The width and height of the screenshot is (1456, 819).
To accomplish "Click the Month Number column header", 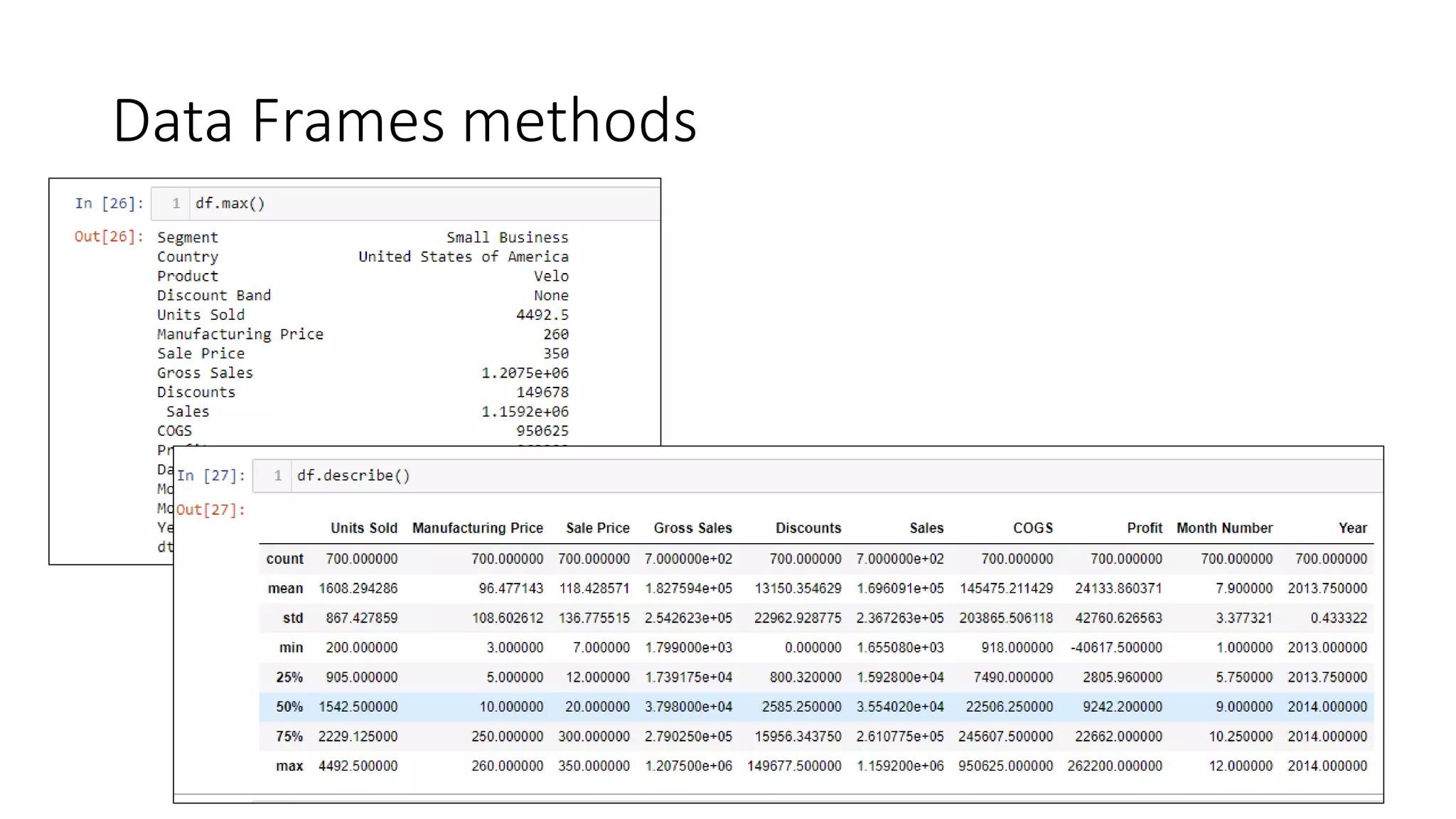I will [1225, 528].
